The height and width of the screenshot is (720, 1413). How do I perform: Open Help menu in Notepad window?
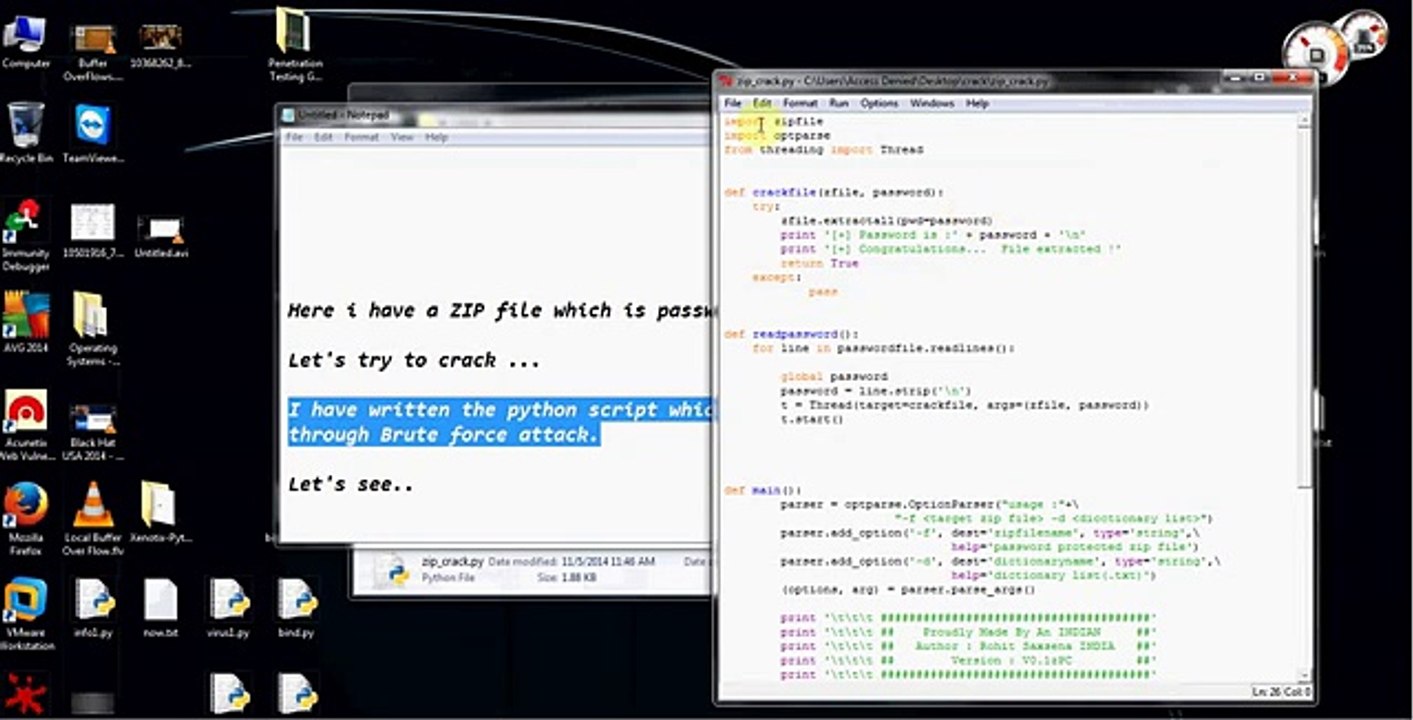(436, 137)
